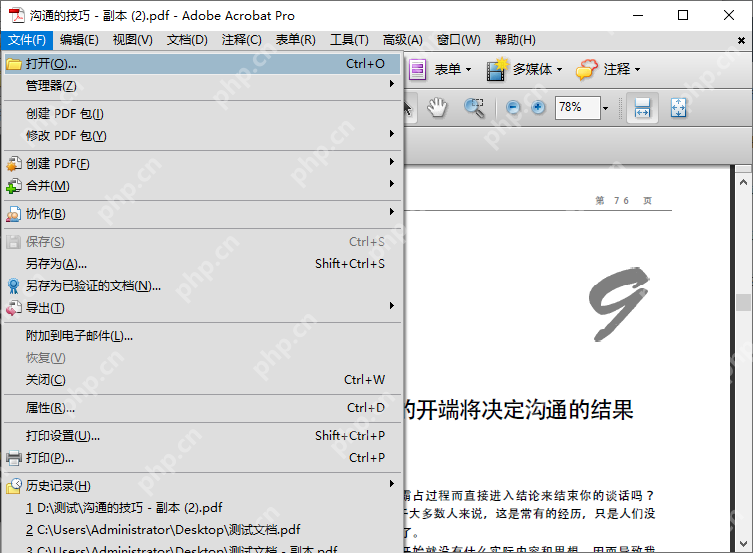This screenshot has height=553, width=753.
Task: Choose 附加到电子邮件(L)... menu item
Action: coord(202,336)
